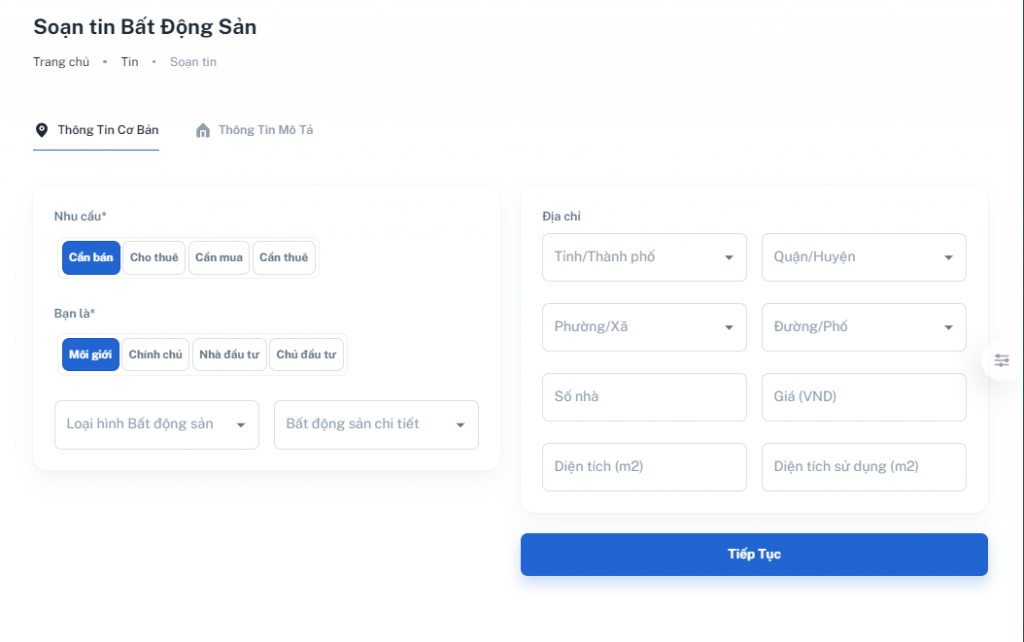Go to Tin breadcrumb link
The width and height of the screenshot is (1024, 642).
coord(129,62)
